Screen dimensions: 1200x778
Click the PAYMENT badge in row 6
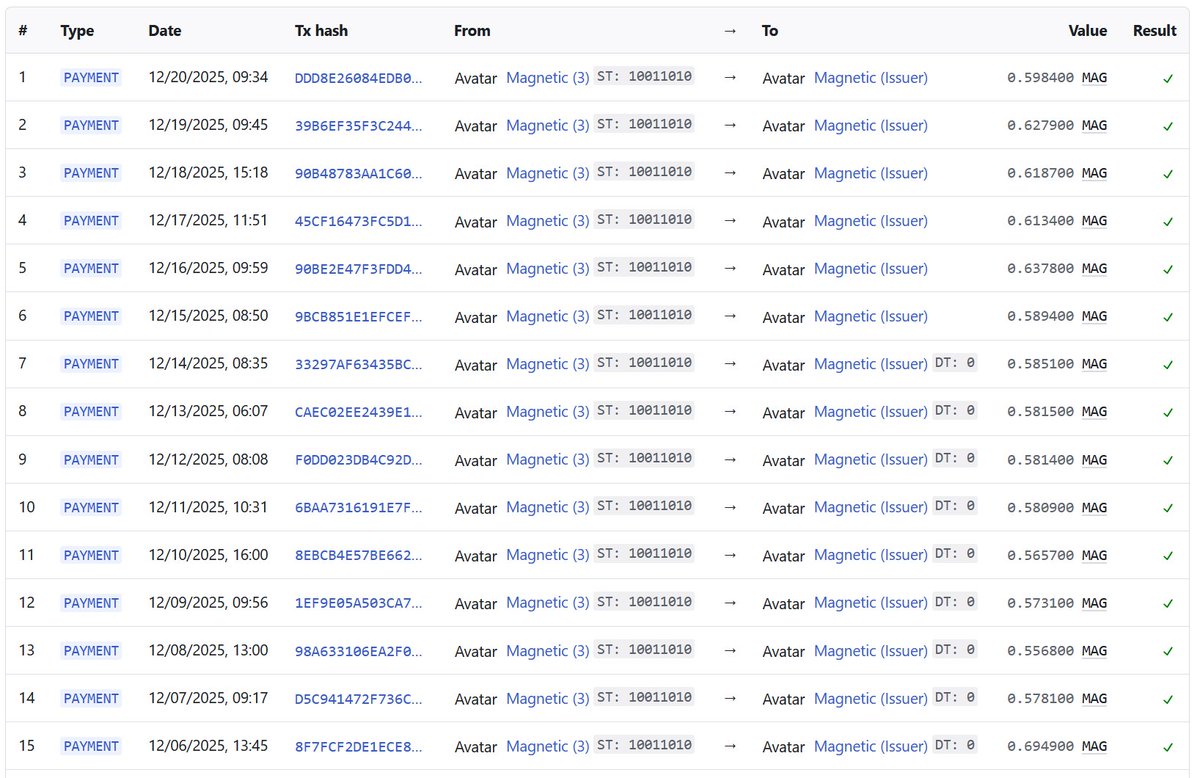[91, 317]
